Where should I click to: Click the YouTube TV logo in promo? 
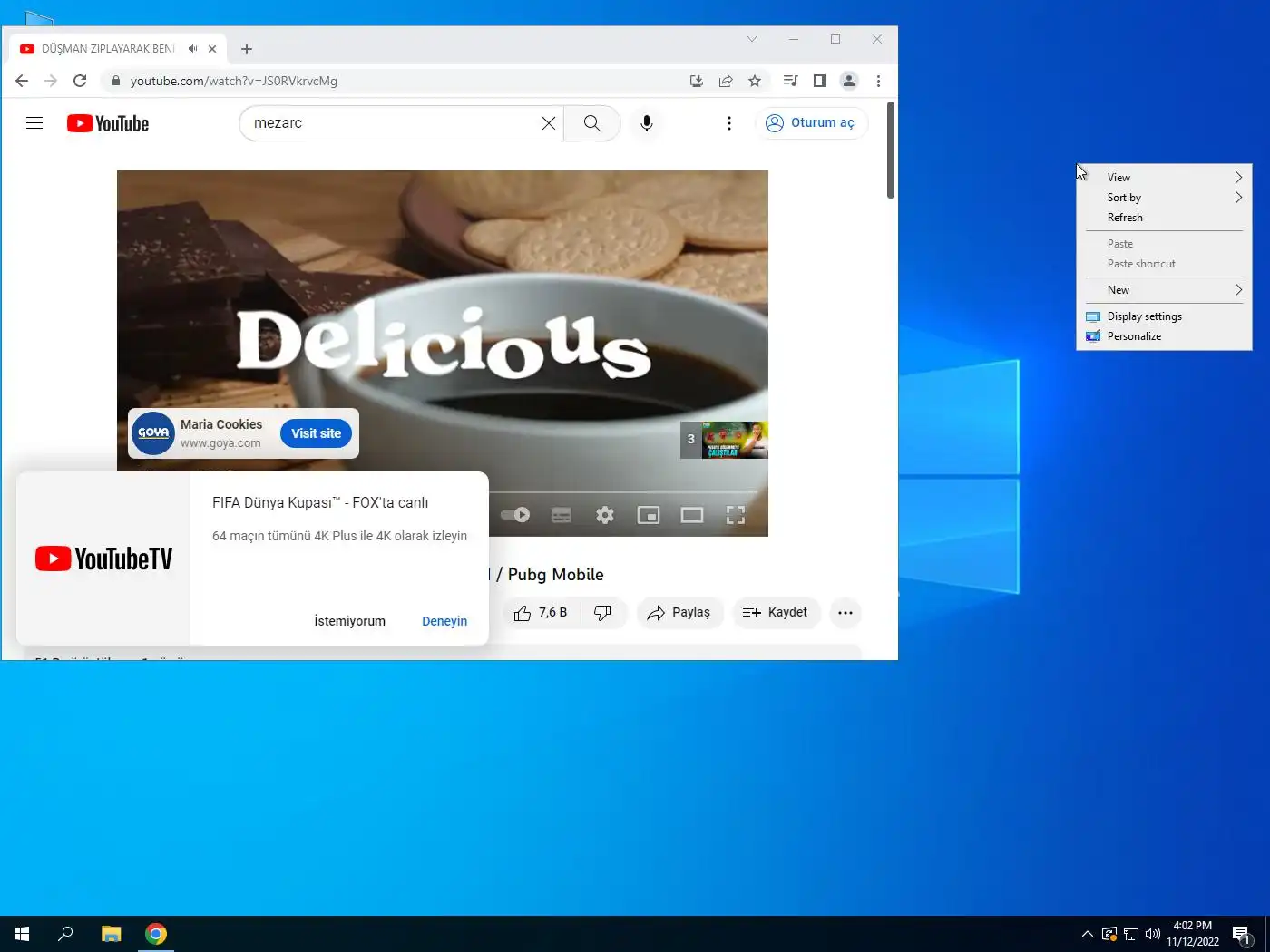click(x=103, y=559)
